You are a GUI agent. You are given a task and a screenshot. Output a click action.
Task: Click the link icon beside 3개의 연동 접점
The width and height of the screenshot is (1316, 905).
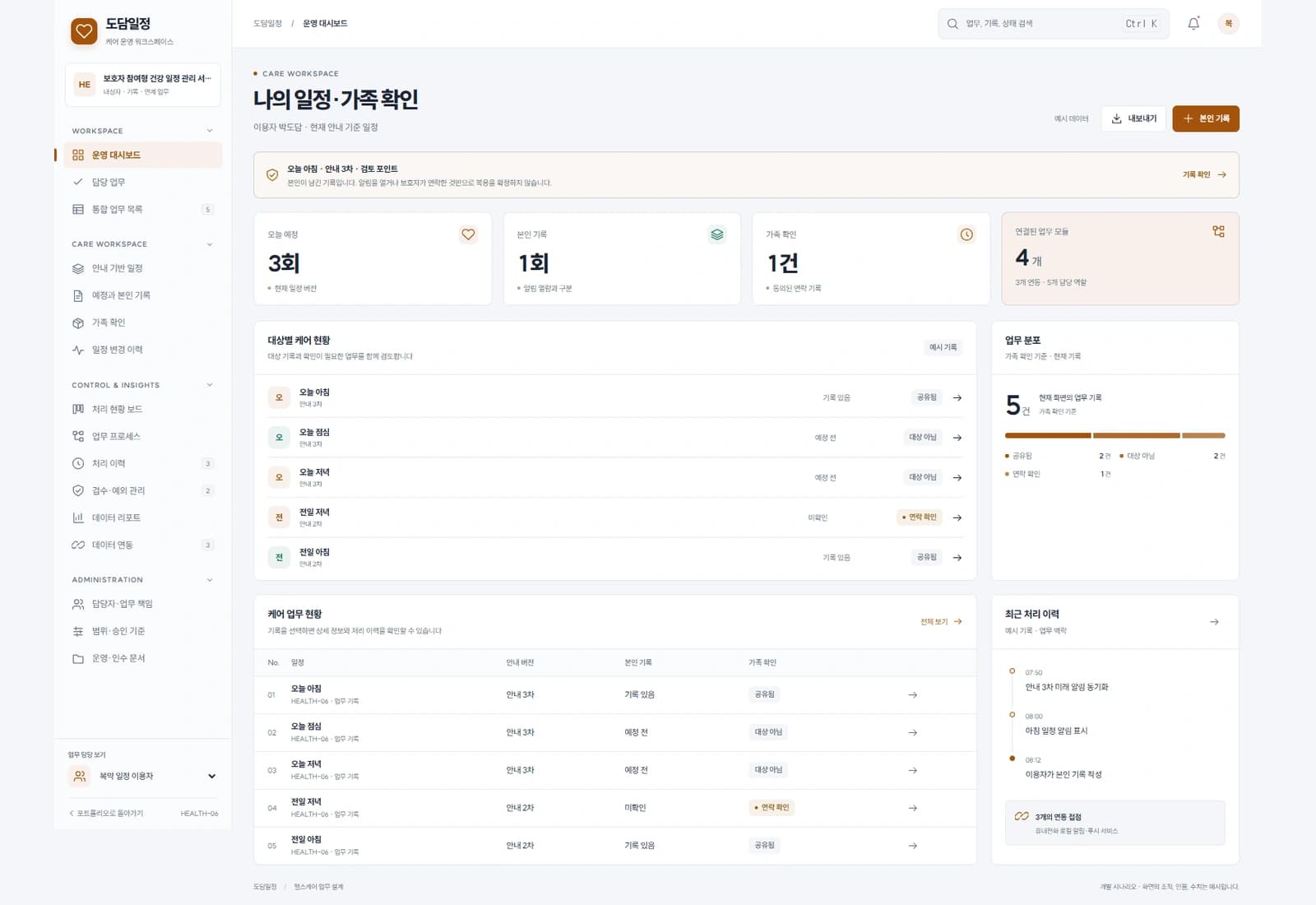tap(1022, 816)
